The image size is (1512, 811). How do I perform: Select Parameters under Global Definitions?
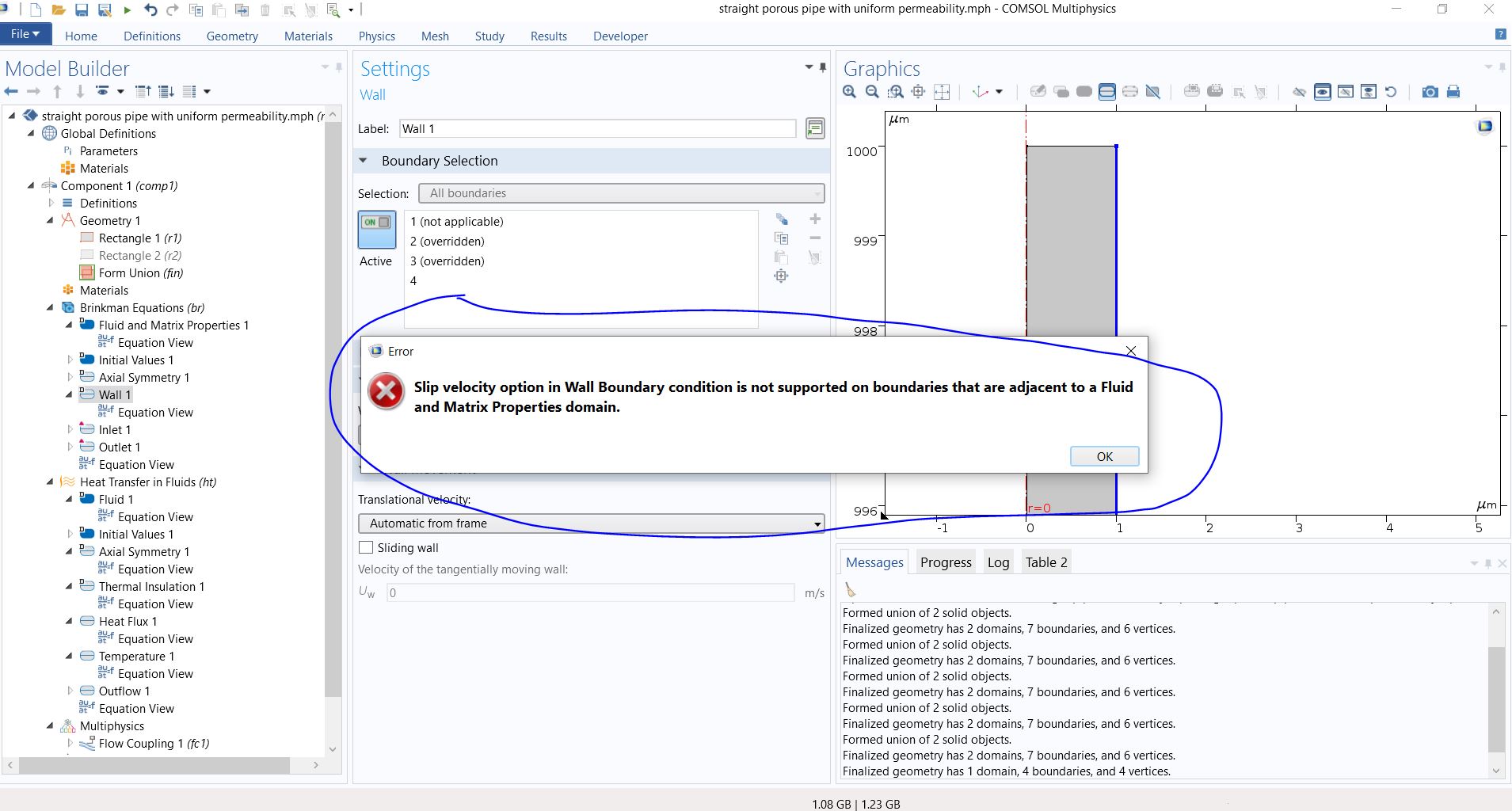point(109,150)
